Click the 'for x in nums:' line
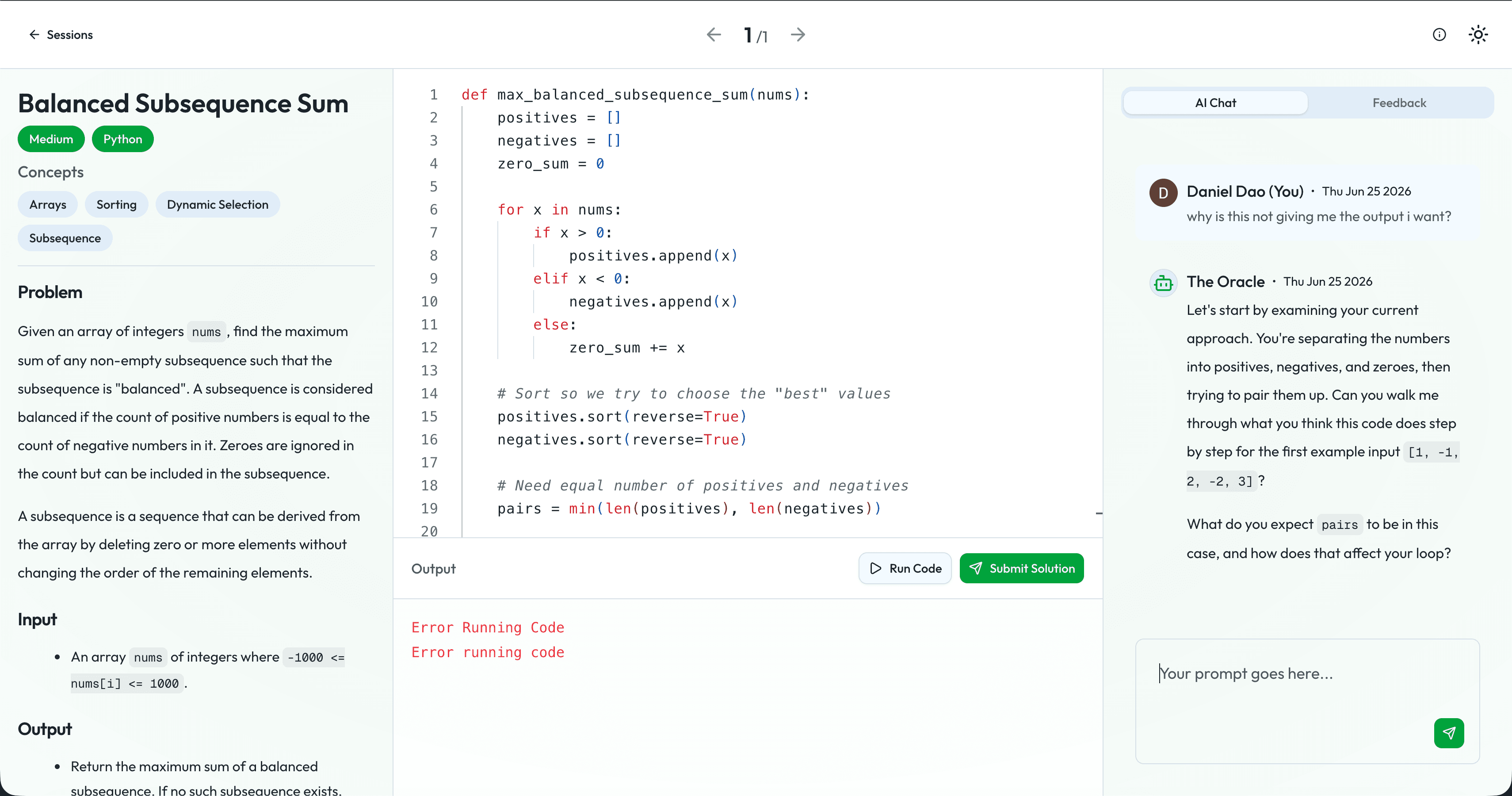Image resolution: width=1512 pixels, height=796 pixels. pos(559,210)
